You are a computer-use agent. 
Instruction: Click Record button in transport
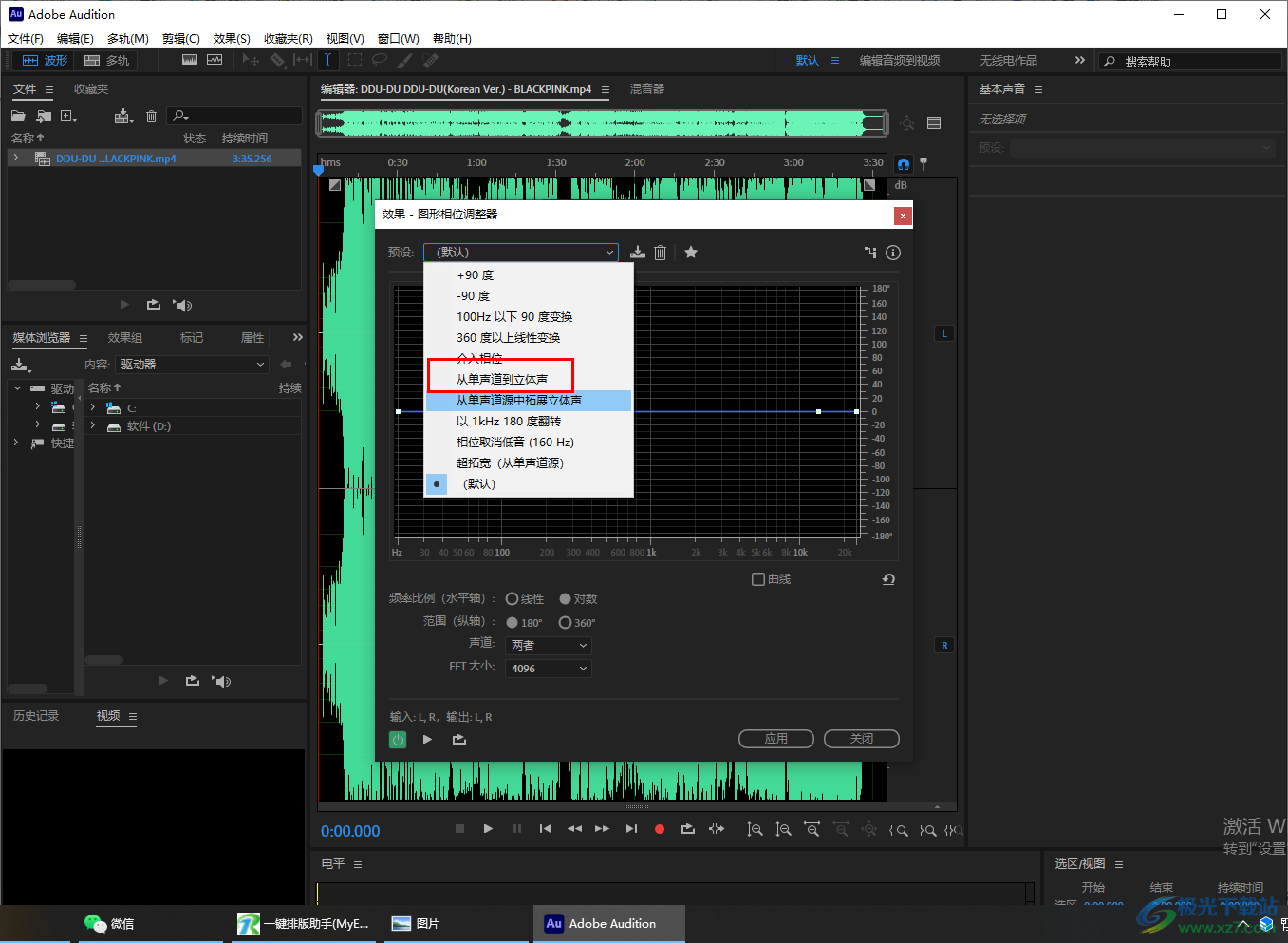click(660, 829)
